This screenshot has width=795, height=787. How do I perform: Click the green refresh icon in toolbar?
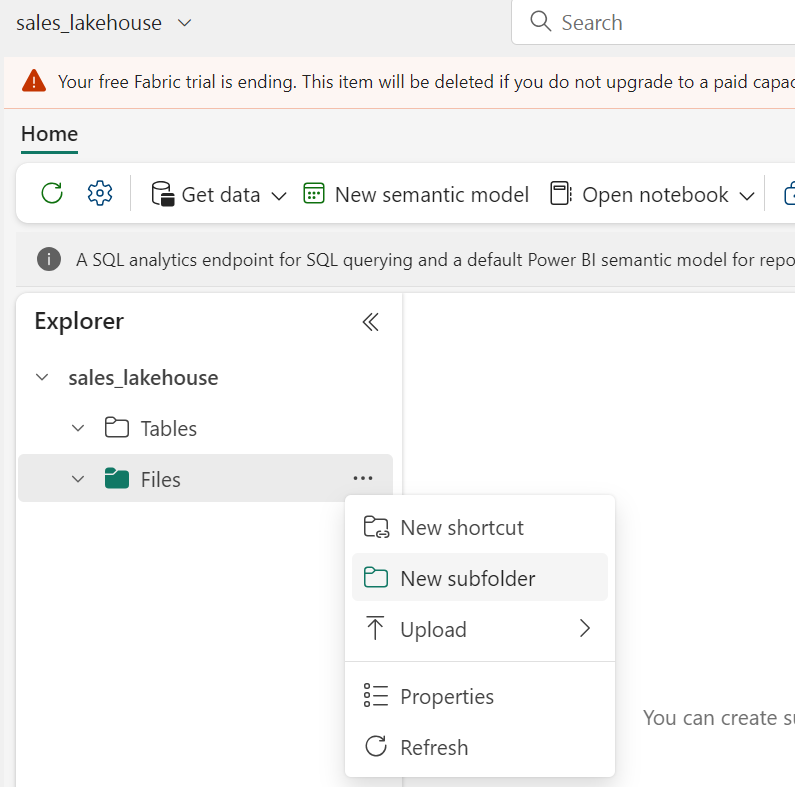pyautogui.click(x=52, y=193)
